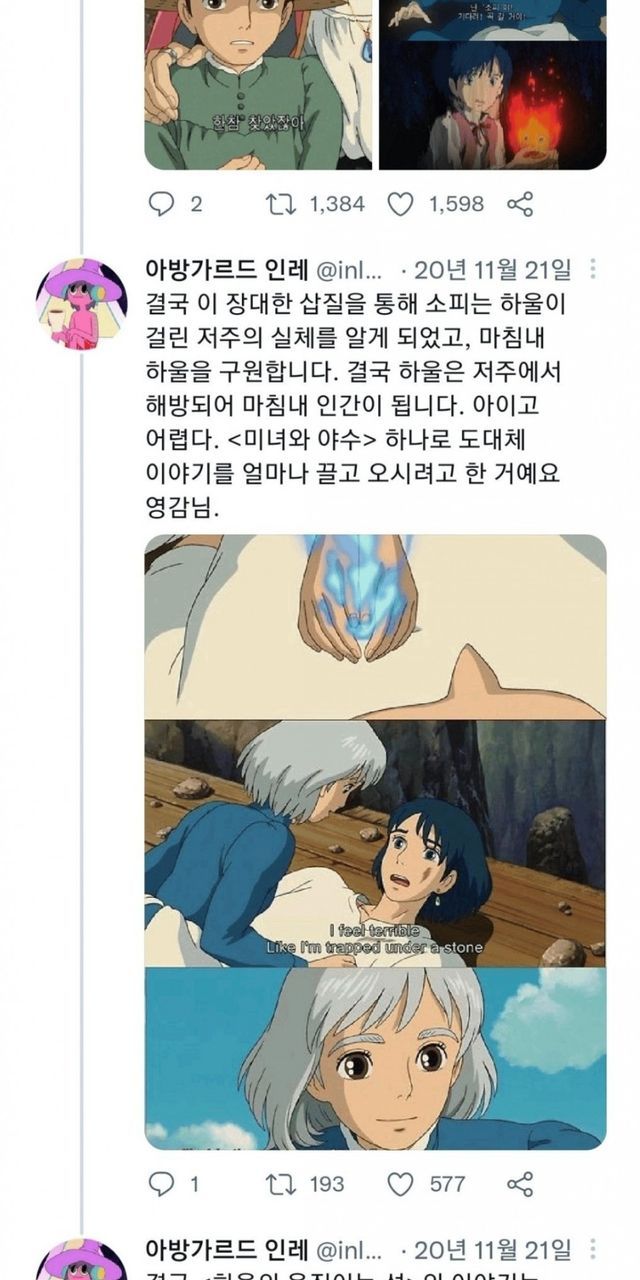Open the avatar of the bottom tweet
Screen dimensions: 640x1280
pyautogui.click(x=81, y=1260)
